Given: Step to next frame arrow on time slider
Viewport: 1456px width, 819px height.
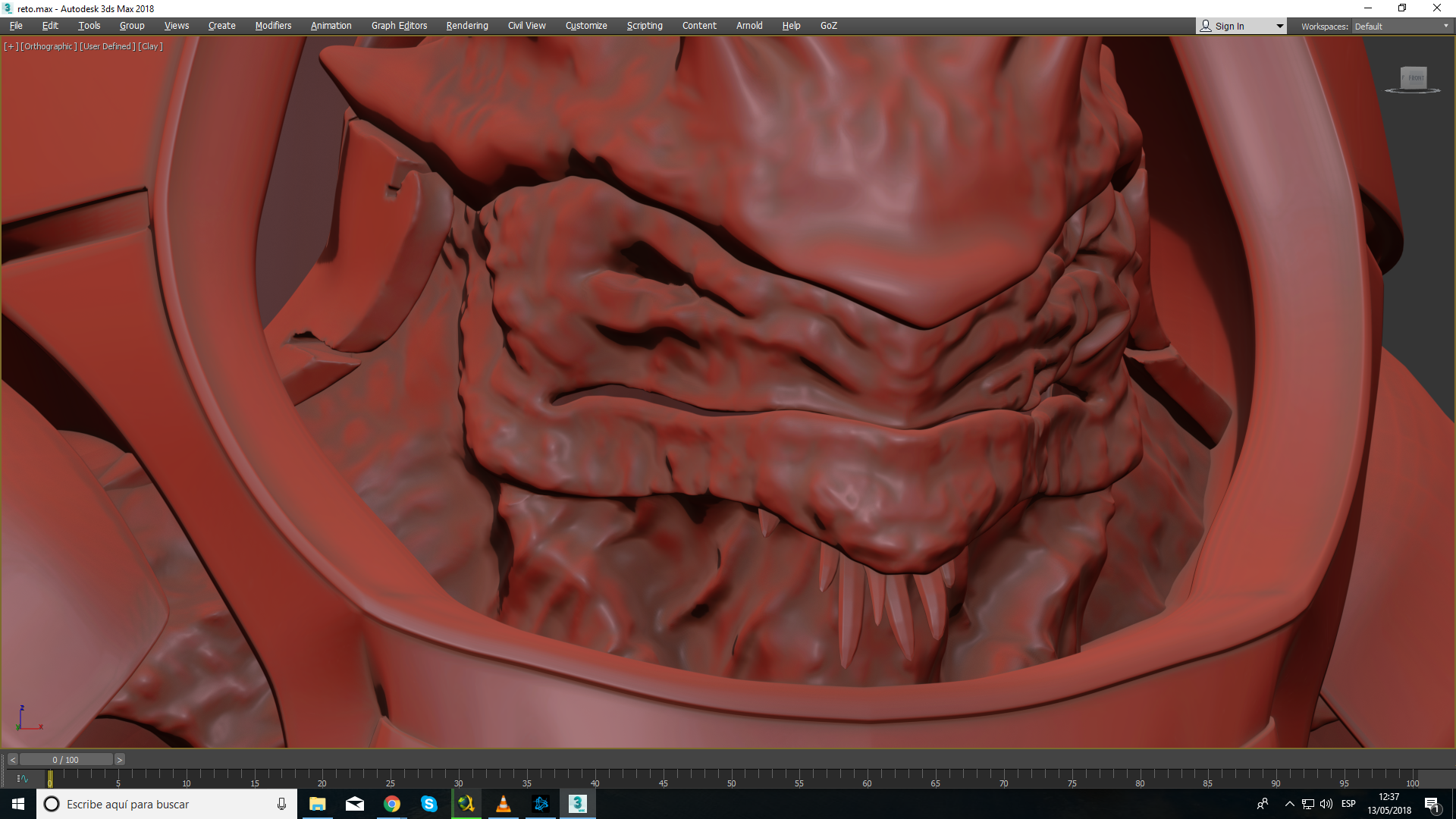Looking at the screenshot, I should [120, 760].
